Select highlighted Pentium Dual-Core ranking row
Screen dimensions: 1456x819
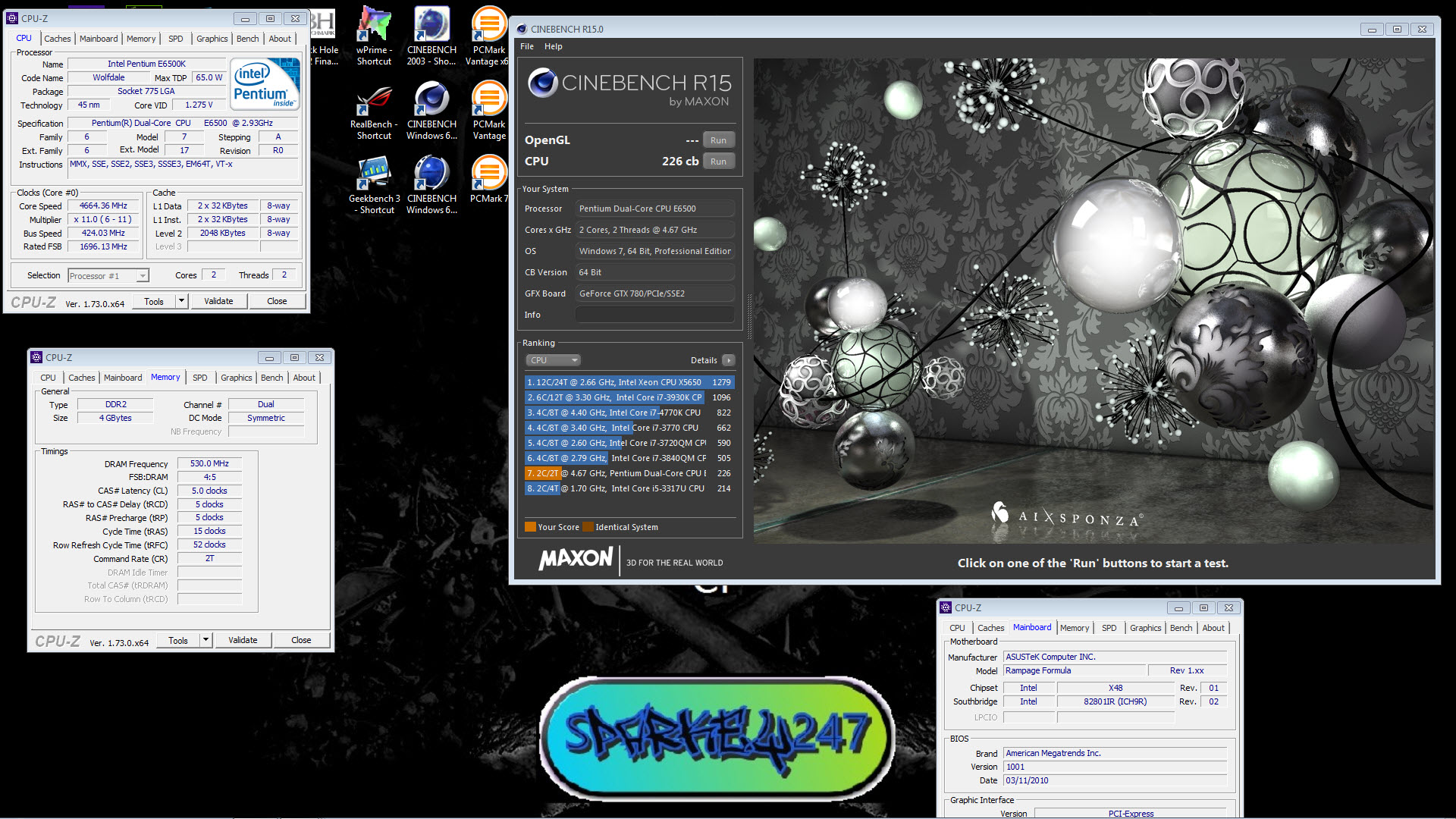[x=629, y=473]
